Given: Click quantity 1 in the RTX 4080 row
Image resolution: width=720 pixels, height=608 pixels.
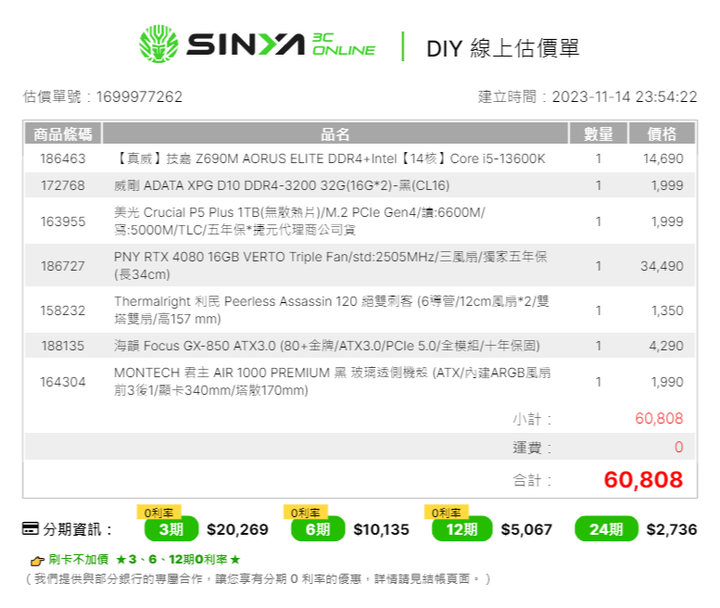Looking at the screenshot, I should coord(598,266).
